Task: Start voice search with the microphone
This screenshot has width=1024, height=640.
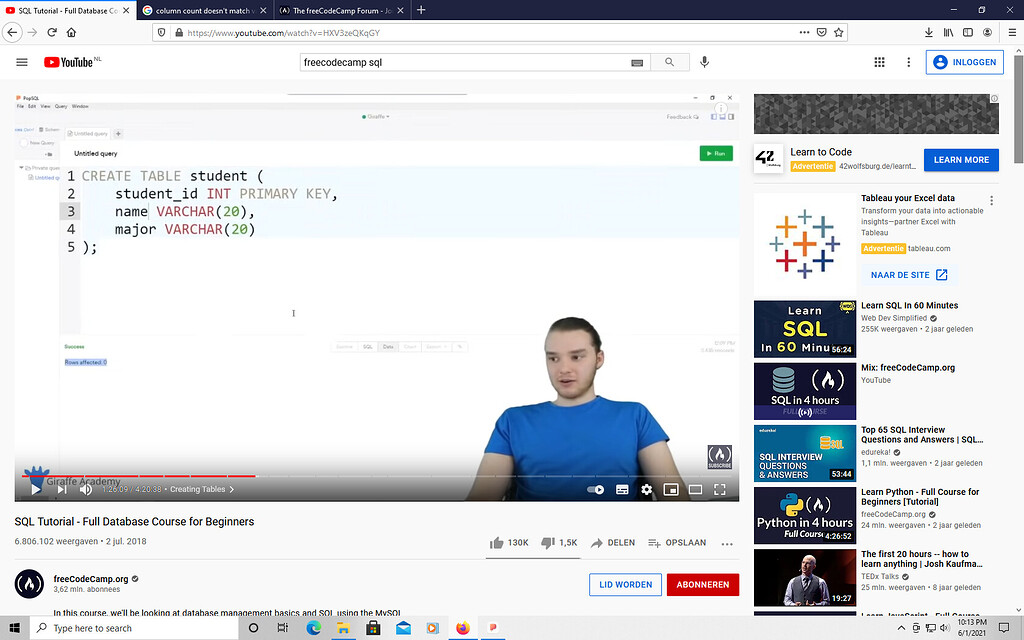Action: [704, 62]
